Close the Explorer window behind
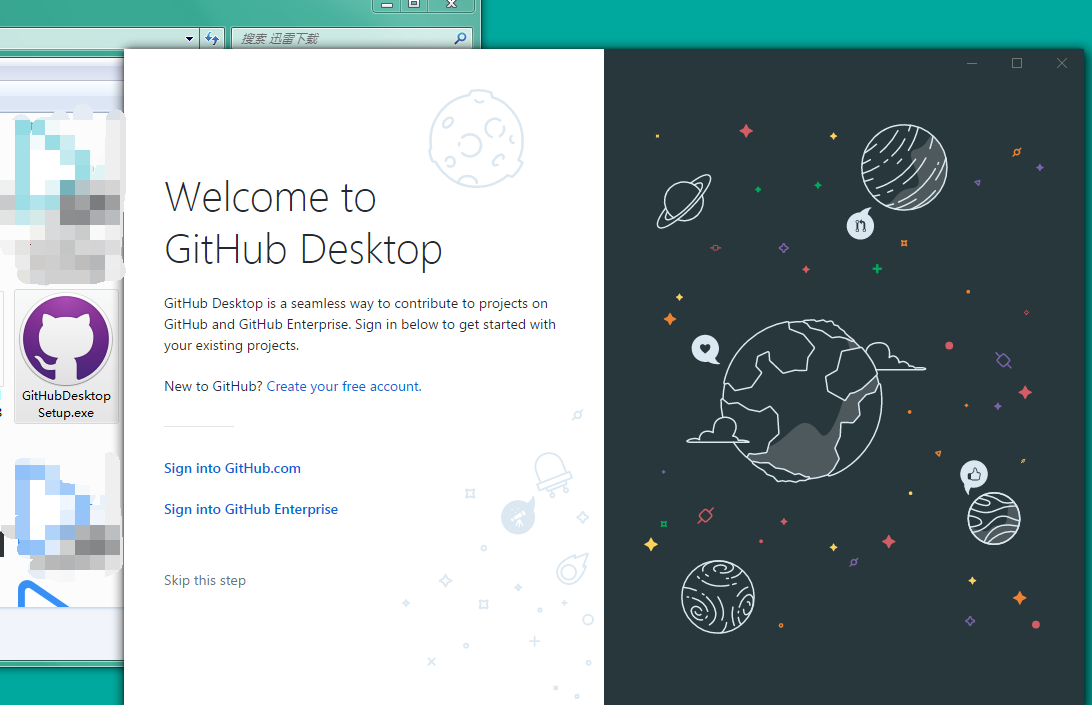Image resolution: width=1092 pixels, height=705 pixels. point(451,4)
